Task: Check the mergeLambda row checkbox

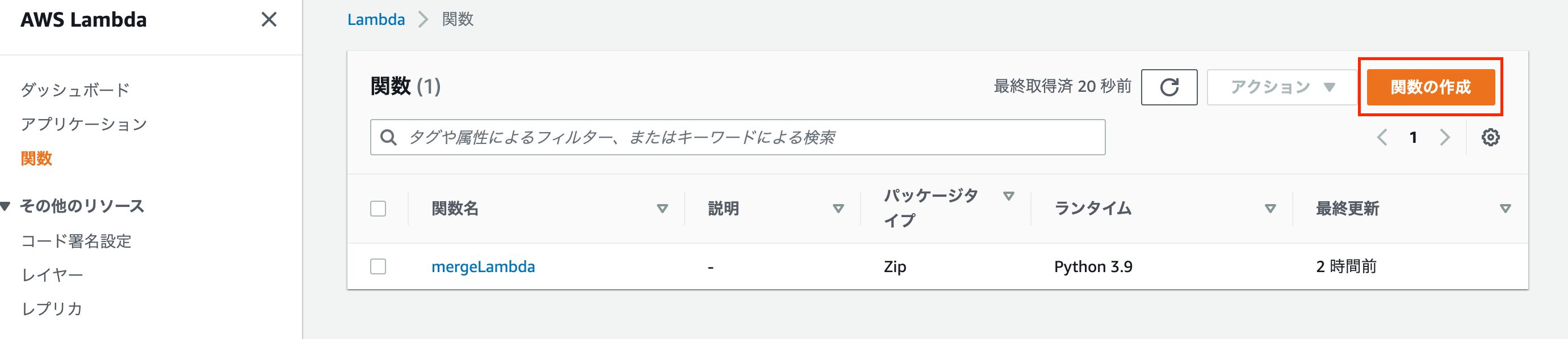Action: [378, 266]
